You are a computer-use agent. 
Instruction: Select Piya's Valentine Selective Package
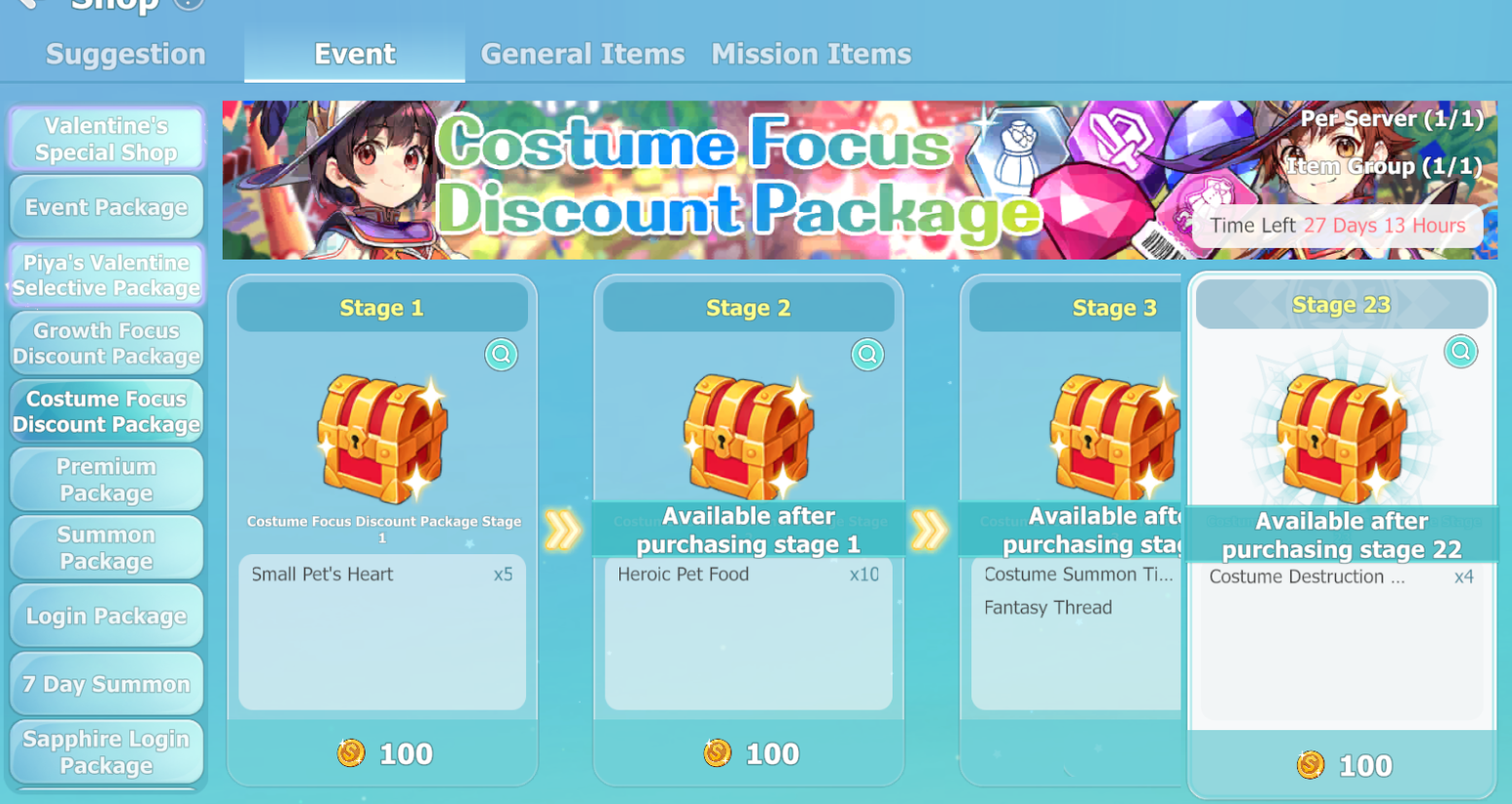click(x=107, y=275)
